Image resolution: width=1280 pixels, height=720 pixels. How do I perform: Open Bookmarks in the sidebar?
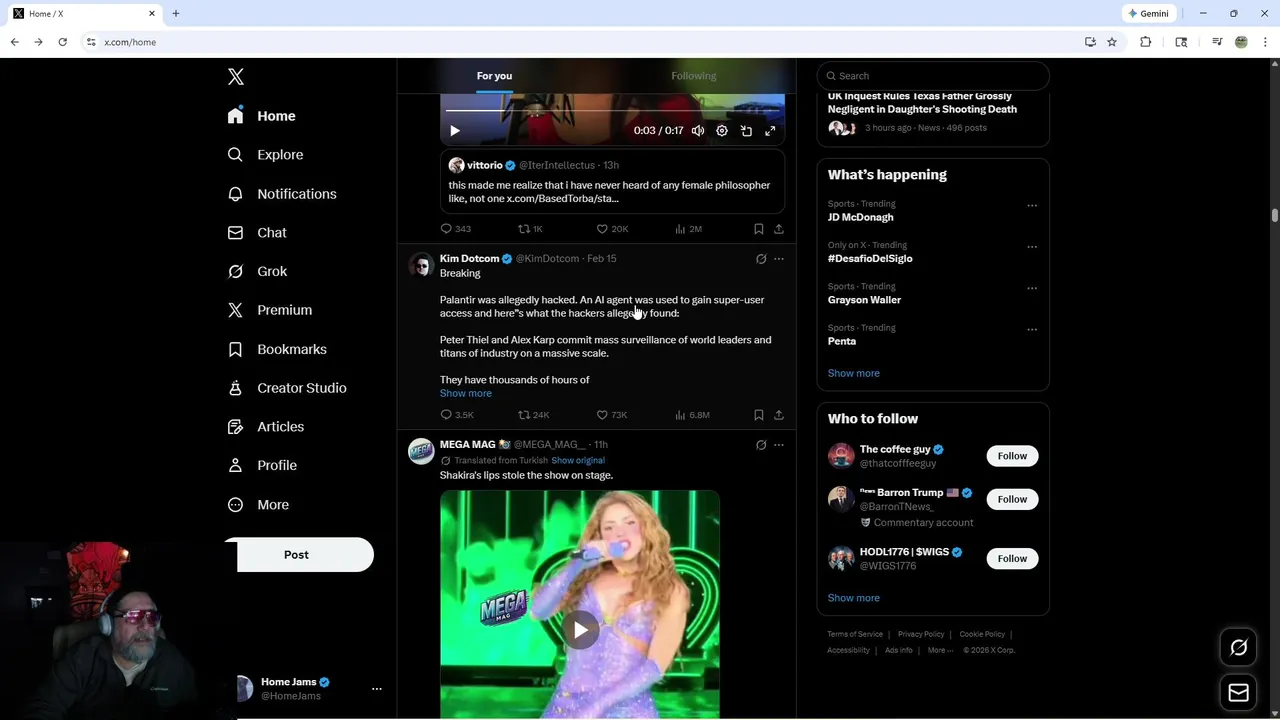[277, 349]
